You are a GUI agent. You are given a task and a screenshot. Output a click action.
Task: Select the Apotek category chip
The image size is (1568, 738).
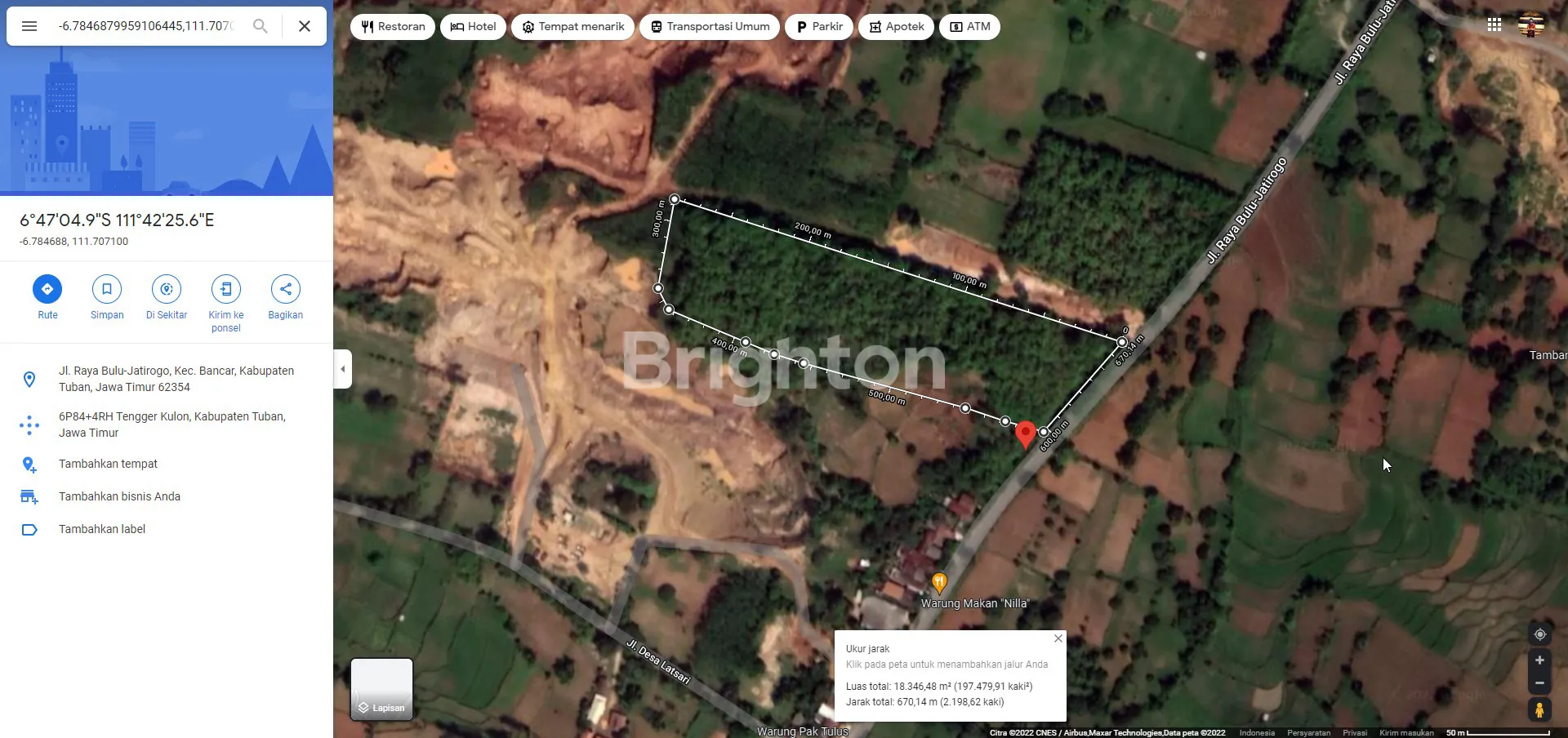point(896,27)
